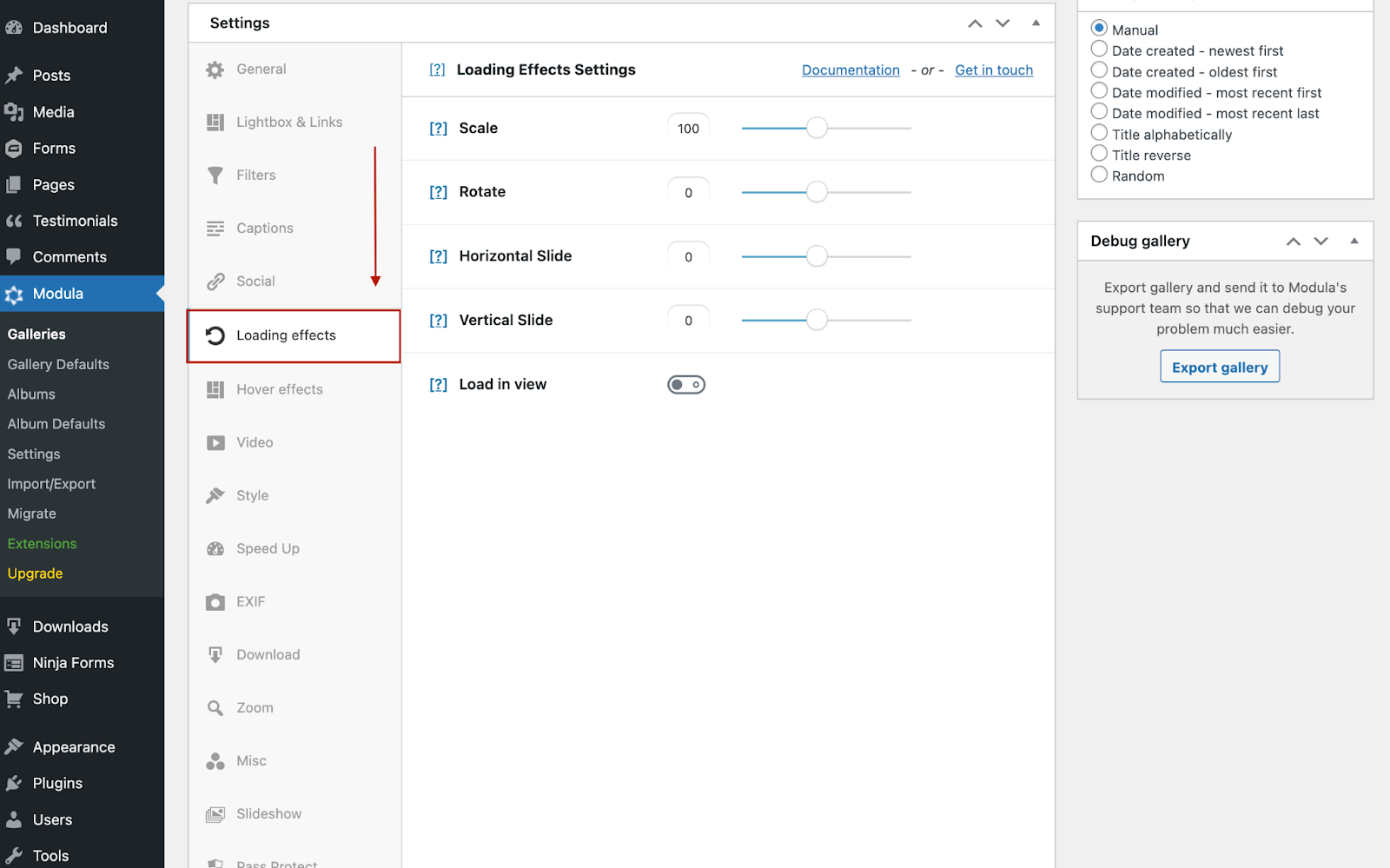Click the Speed Up gauge icon
Image resolution: width=1390 pixels, height=868 pixels.
coord(215,549)
